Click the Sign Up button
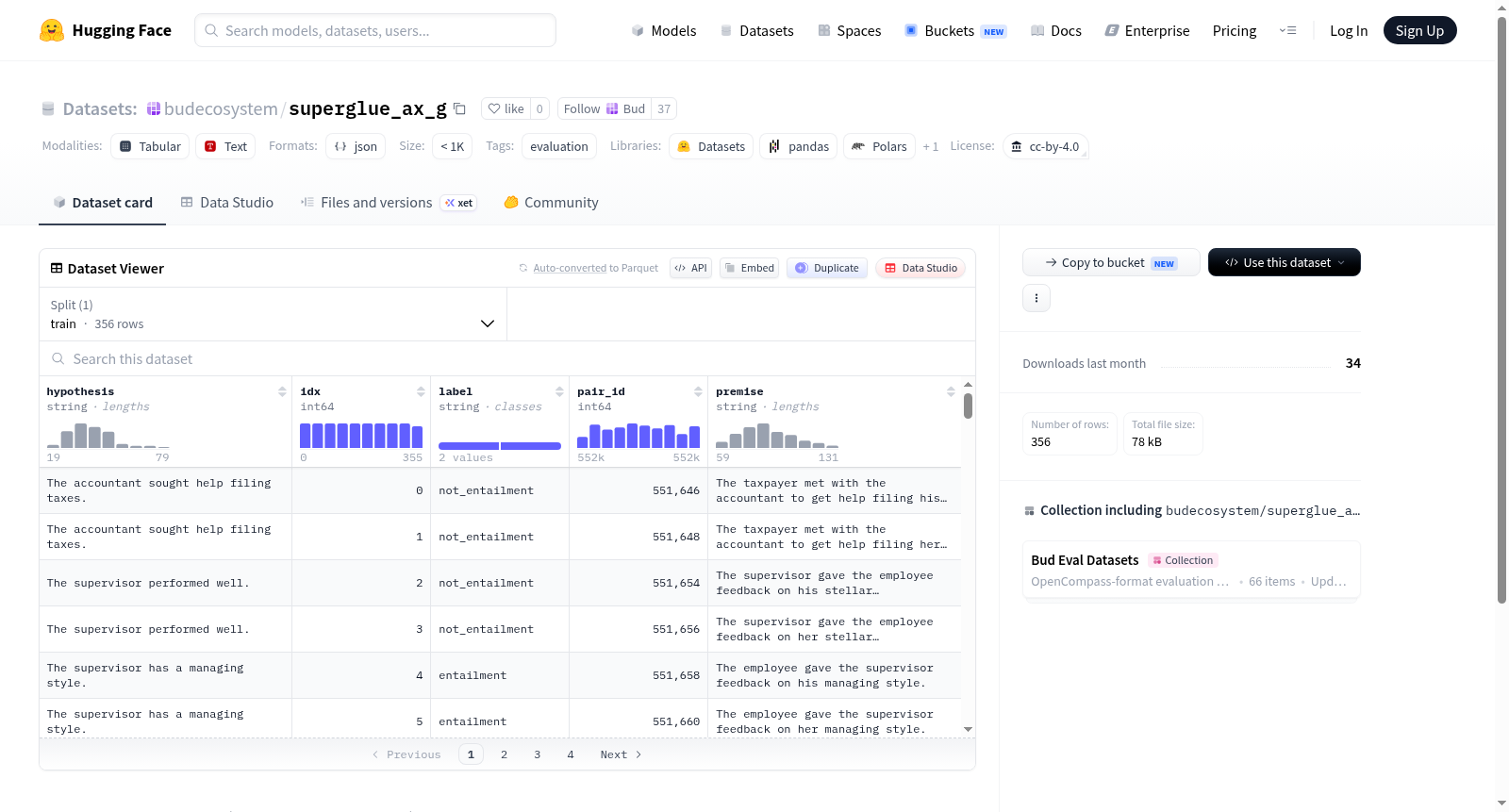1509x812 pixels. point(1419,30)
